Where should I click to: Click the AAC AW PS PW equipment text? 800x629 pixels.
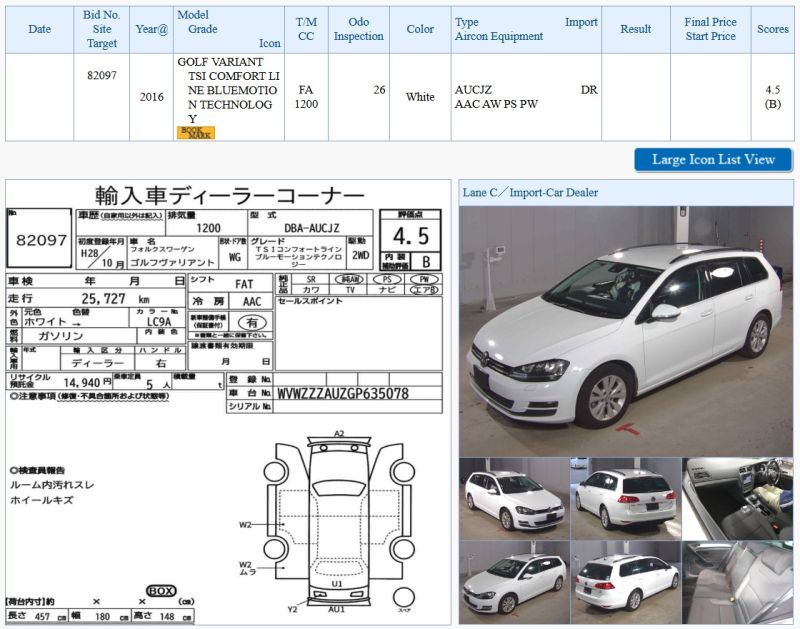[x=496, y=104]
